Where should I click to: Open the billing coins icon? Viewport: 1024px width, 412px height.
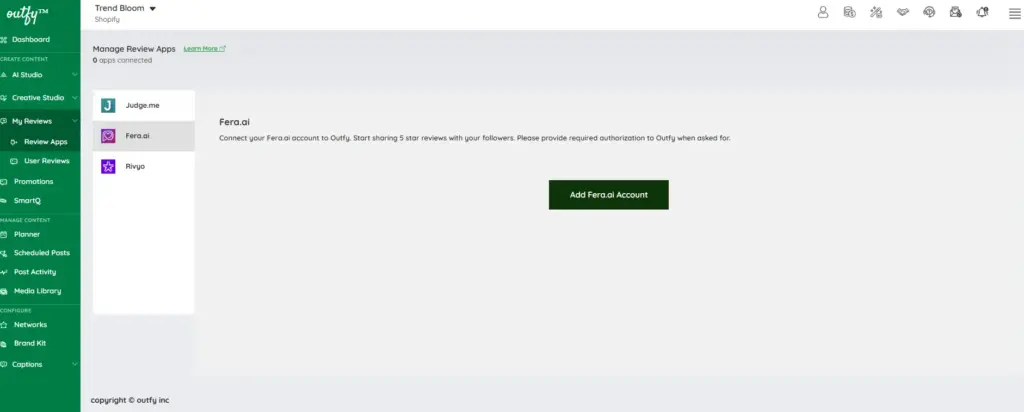pos(850,12)
